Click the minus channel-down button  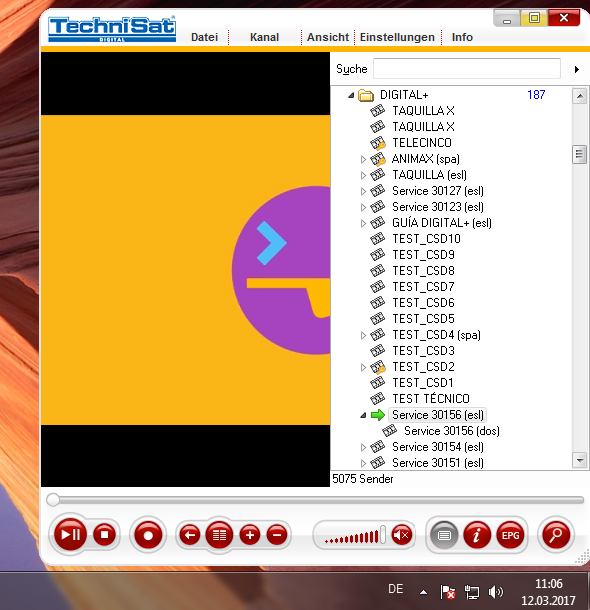(x=277, y=535)
